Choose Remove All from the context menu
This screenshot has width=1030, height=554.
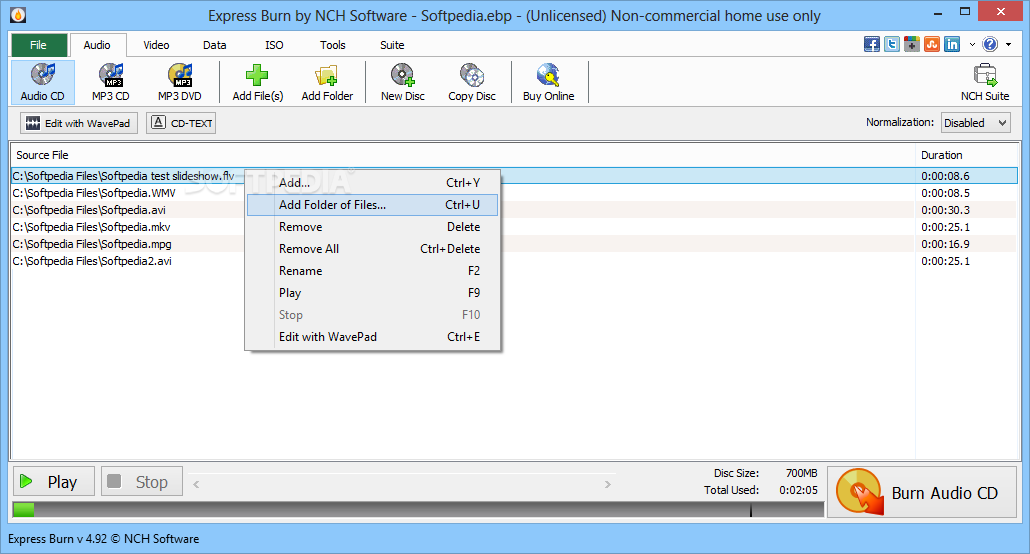[372, 249]
